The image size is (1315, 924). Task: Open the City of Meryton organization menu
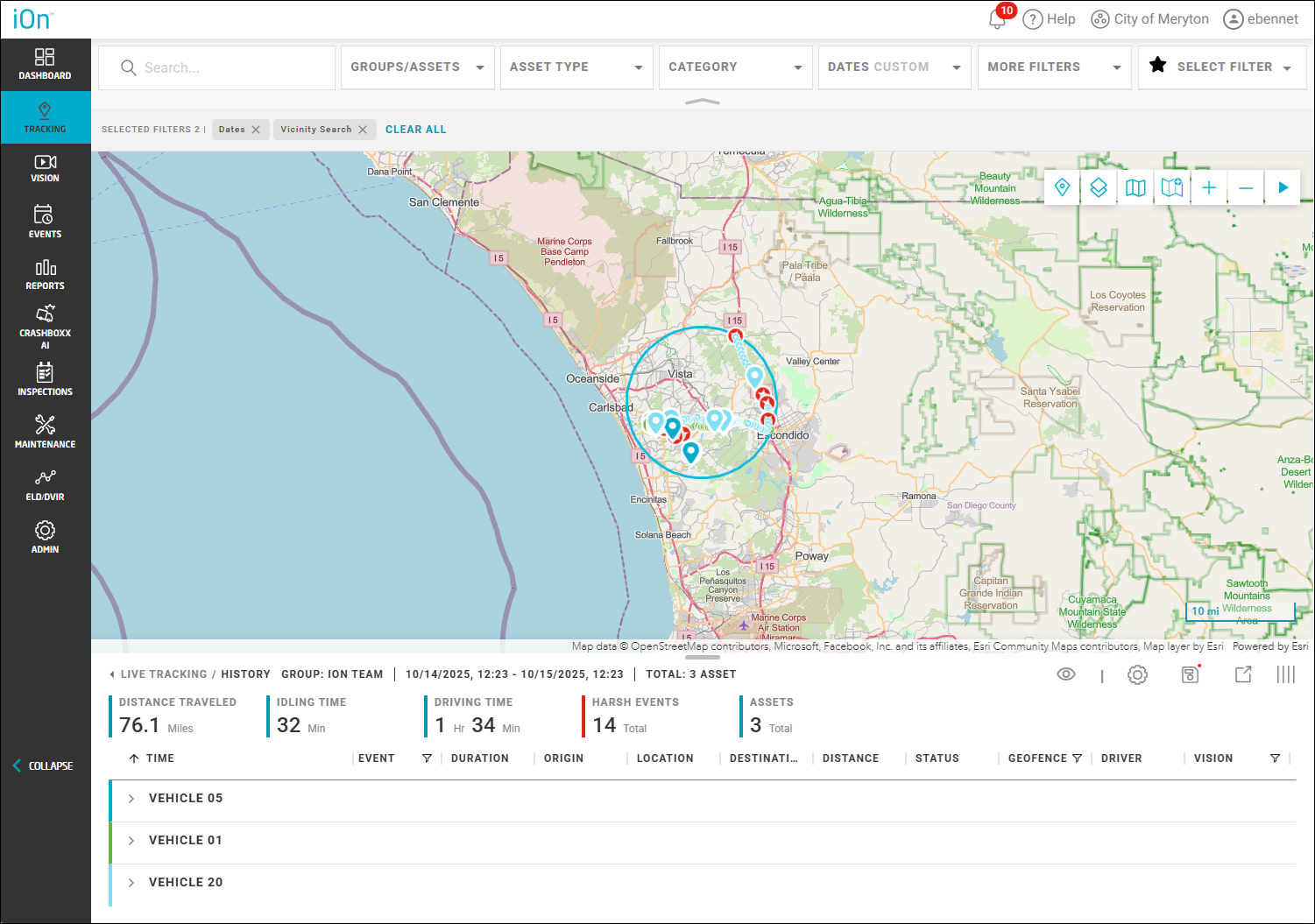click(1149, 19)
